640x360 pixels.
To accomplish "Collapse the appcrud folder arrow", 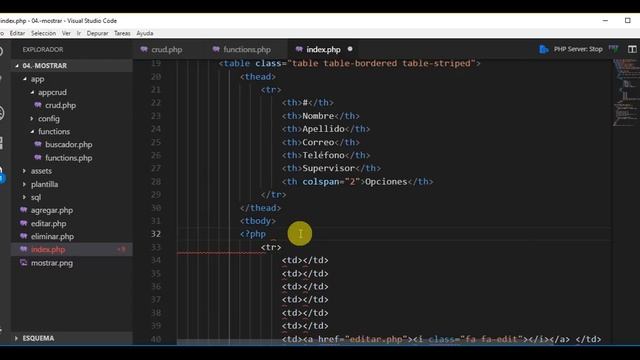I will click(32, 92).
